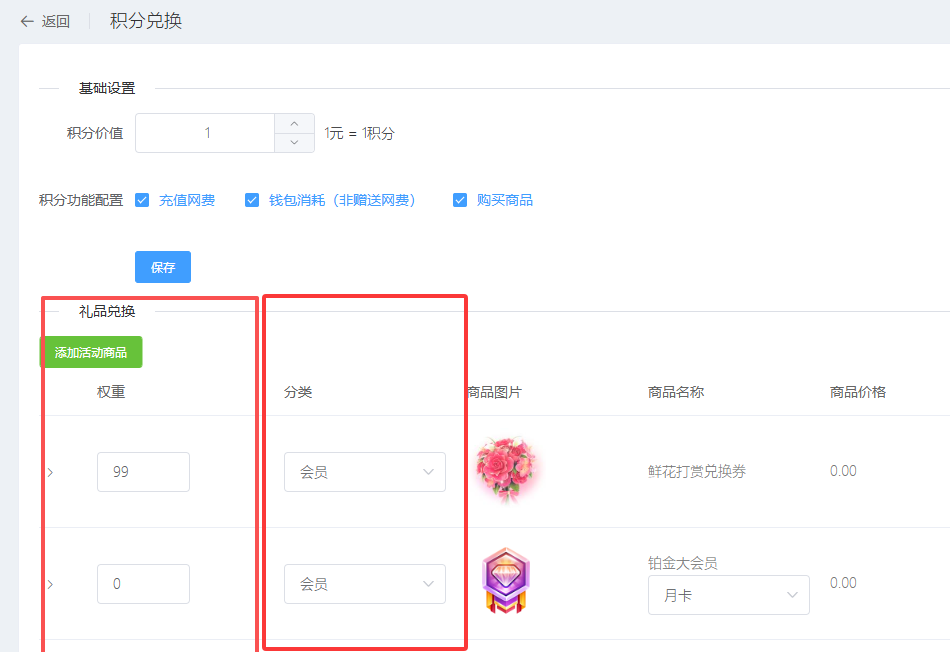Toggle the 购买商品 checkbox
Screen dimensions: 950x652
(460, 200)
